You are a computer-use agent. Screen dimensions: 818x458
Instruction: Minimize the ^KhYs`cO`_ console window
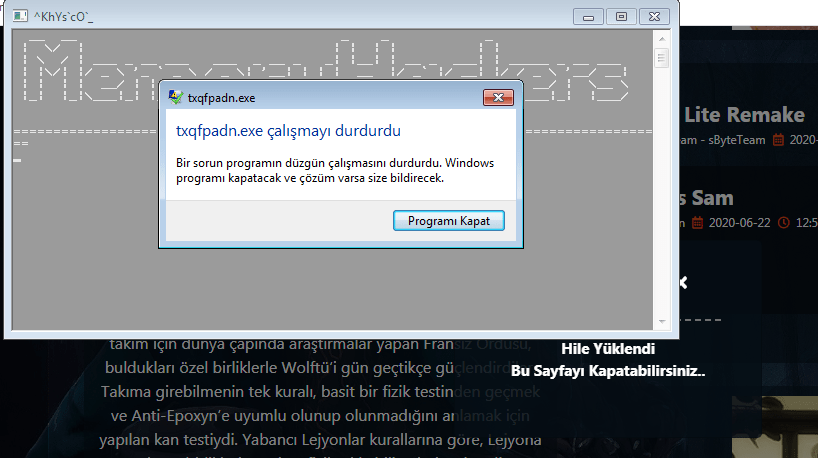[588, 17]
